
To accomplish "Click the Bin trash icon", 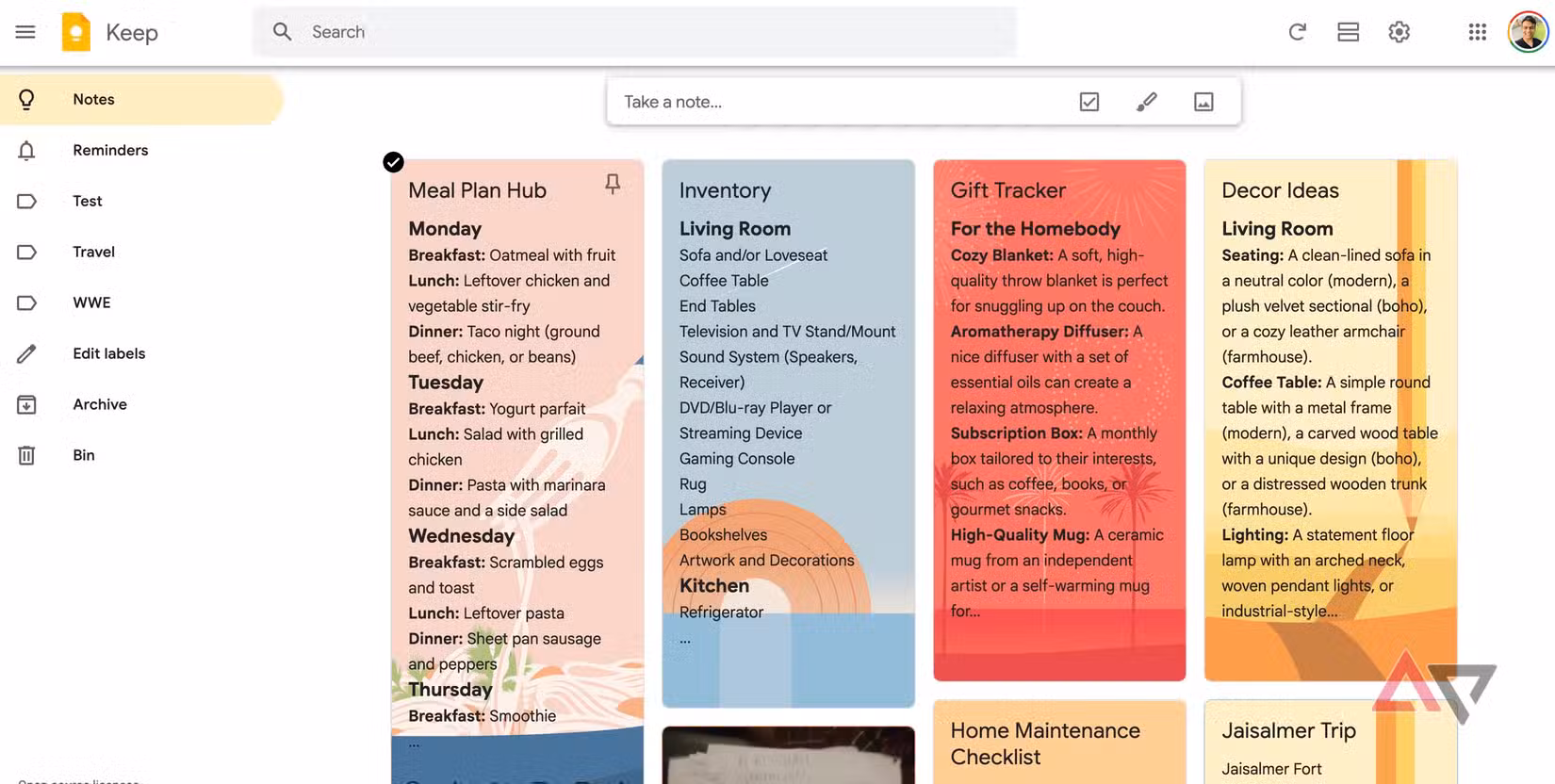I will pos(26,455).
